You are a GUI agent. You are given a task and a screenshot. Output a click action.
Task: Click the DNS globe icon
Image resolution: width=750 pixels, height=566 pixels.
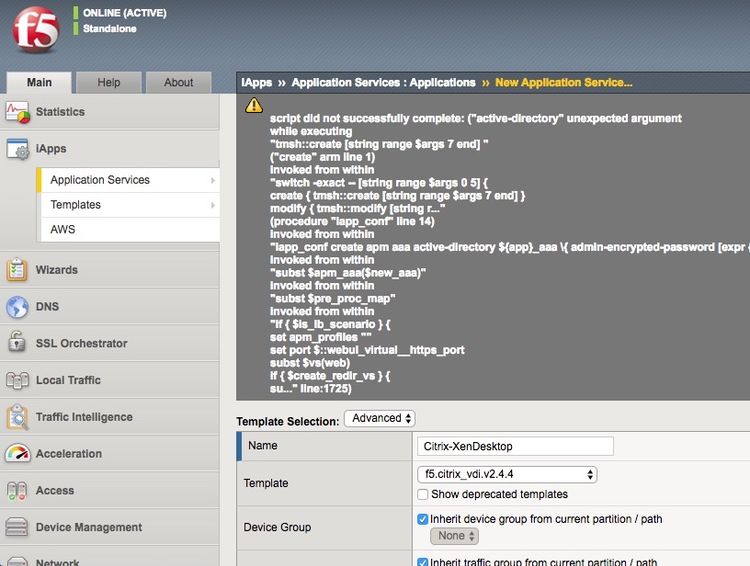17,307
